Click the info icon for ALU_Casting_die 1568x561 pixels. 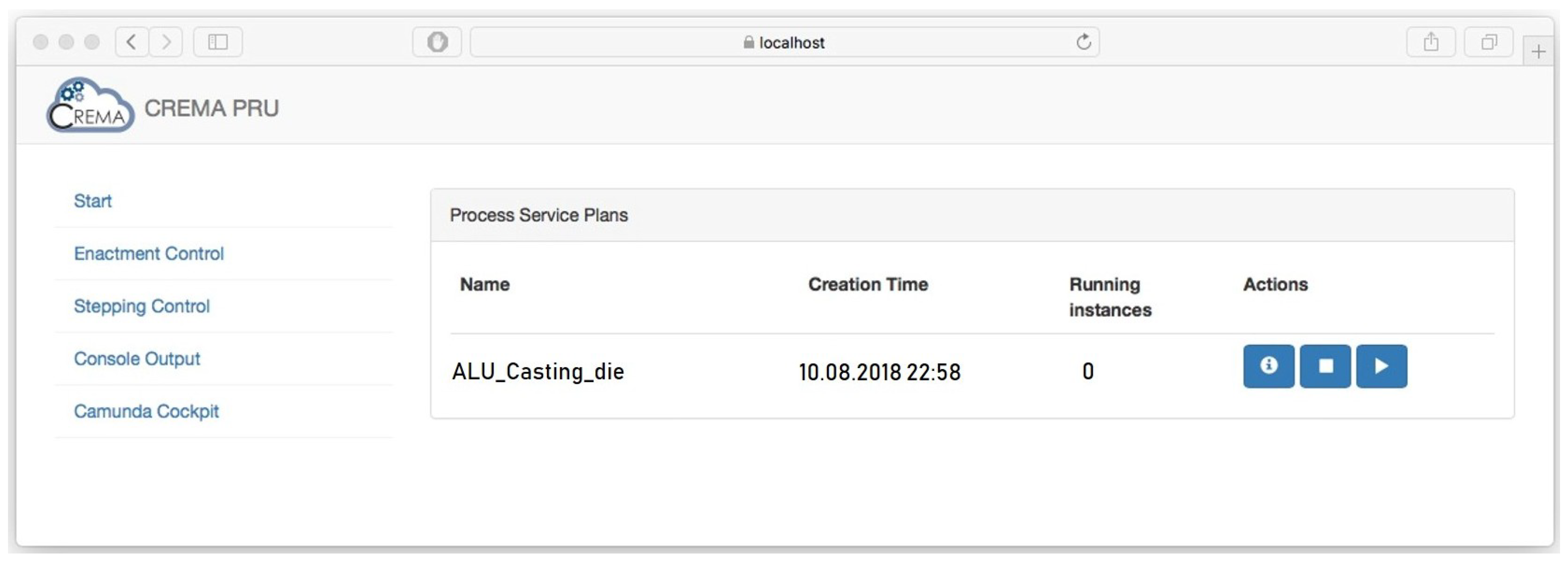pos(1268,366)
